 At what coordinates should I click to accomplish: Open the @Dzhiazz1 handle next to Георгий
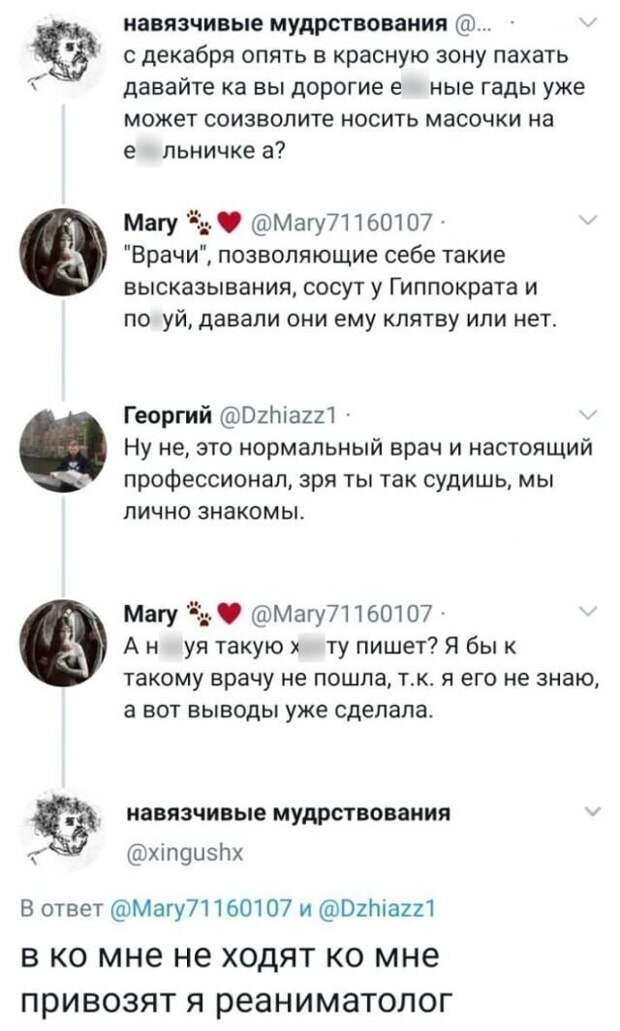click(277, 415)
